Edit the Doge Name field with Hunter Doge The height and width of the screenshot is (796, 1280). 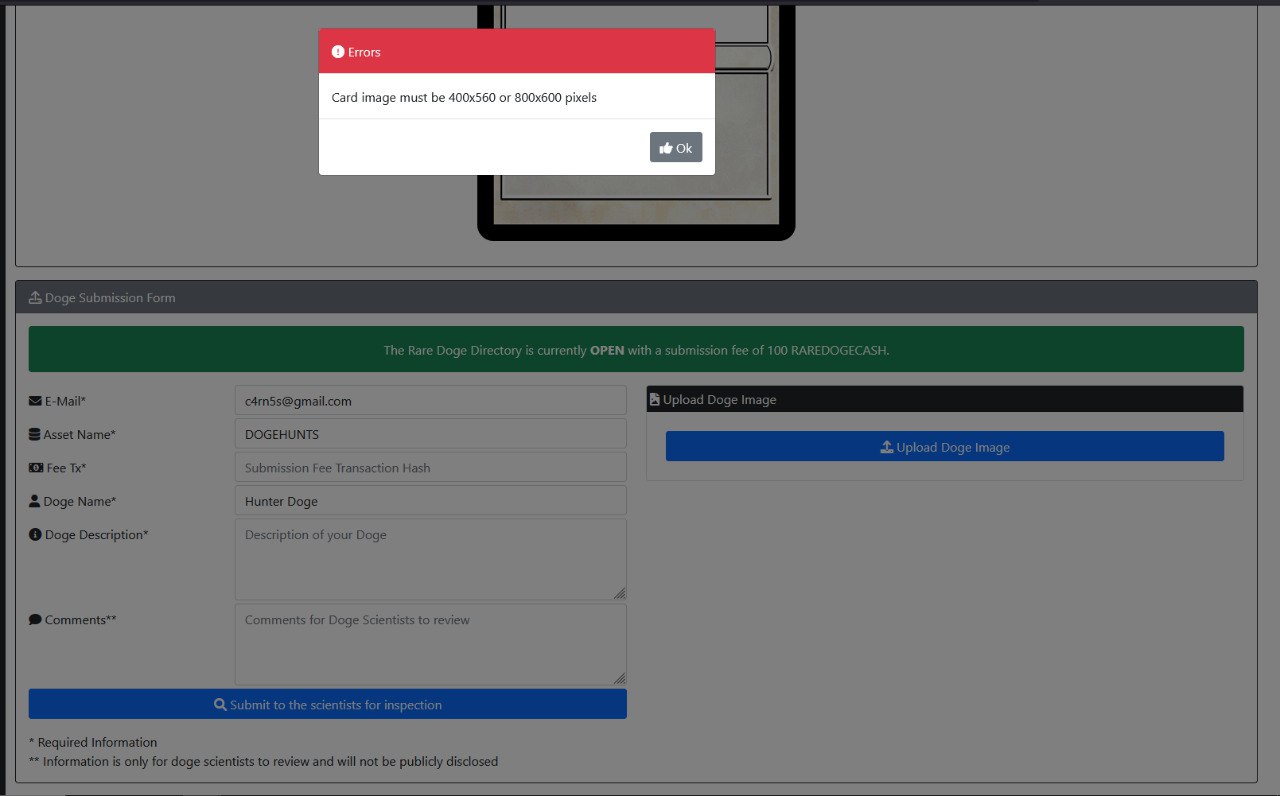coord(430,501)
